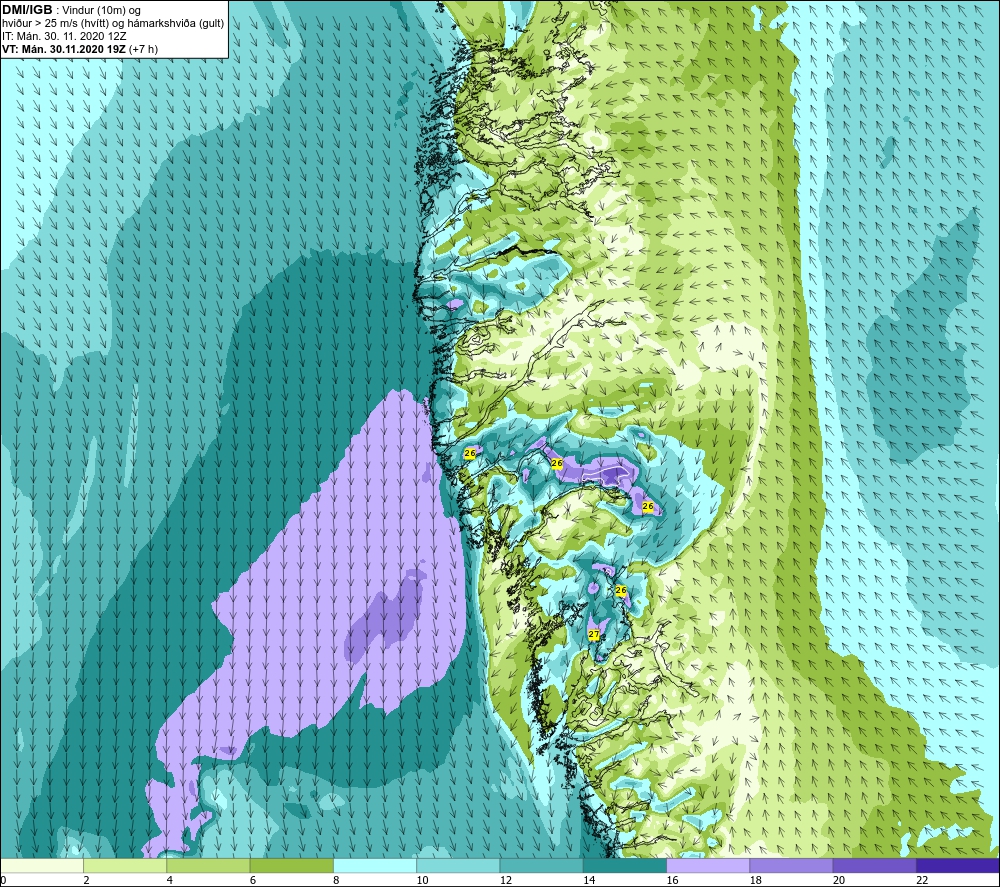Image resolution: width=1000 pixels, height=887 pixels.
Task: Click the legend scale value "22"
Action: (x=922, y=880)
